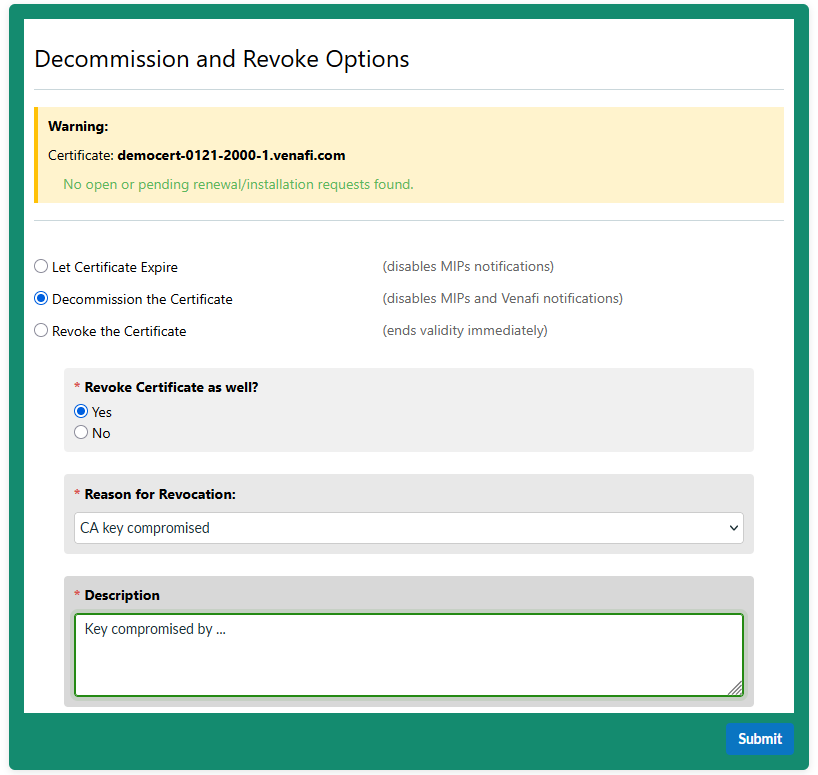This screenshot has height=775, width=818.
Task: Select Decommission the Certificate radio button
Action: click(x=41, y=298)
